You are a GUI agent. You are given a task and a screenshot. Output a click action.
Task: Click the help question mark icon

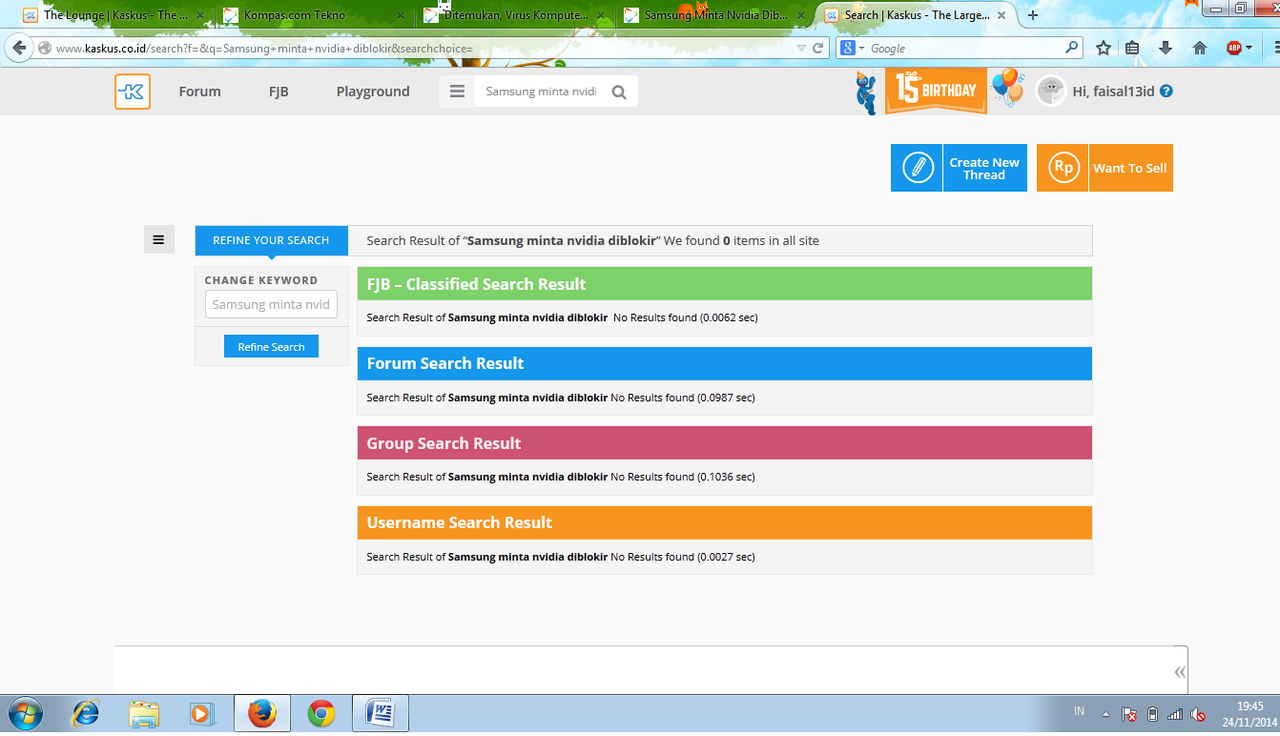click(x=1166, y=91)
